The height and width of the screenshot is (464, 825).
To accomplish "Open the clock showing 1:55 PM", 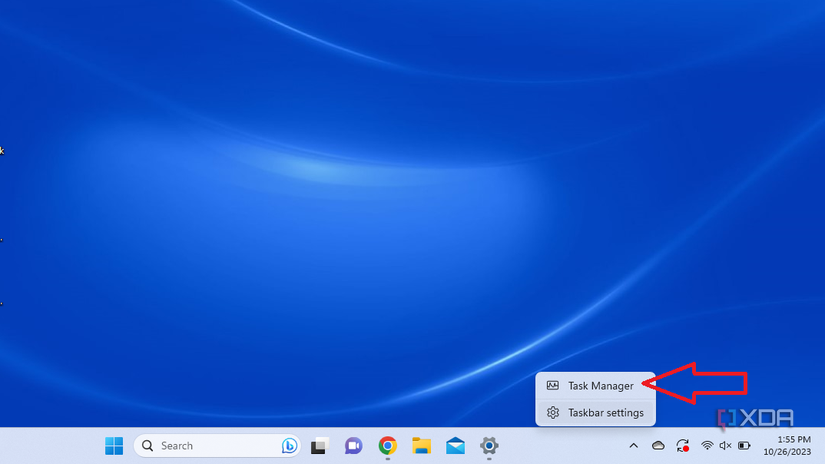I will pos(794,439).
